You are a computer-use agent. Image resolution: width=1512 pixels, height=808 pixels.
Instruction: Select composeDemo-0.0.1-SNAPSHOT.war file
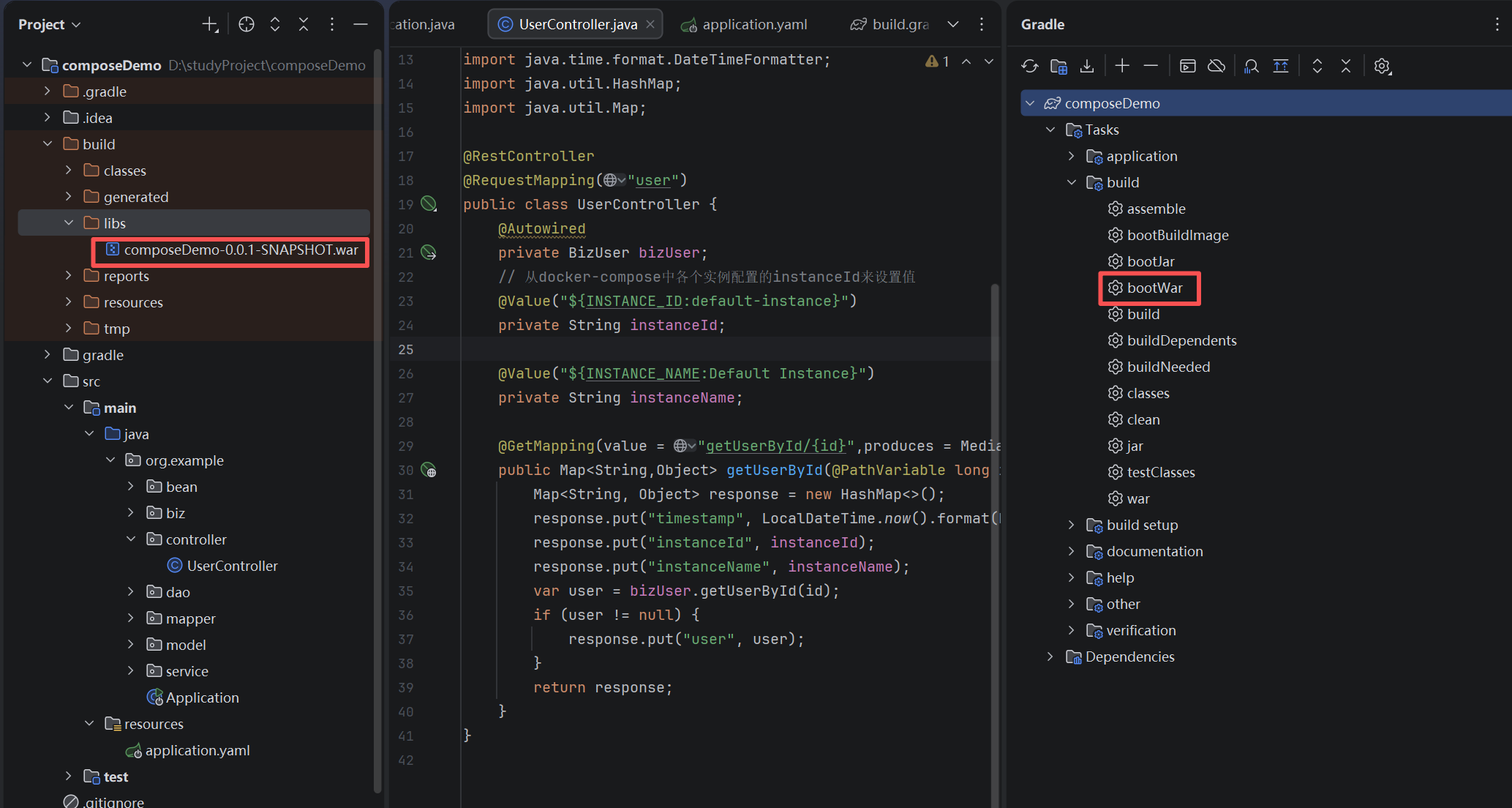pos(231,250)
